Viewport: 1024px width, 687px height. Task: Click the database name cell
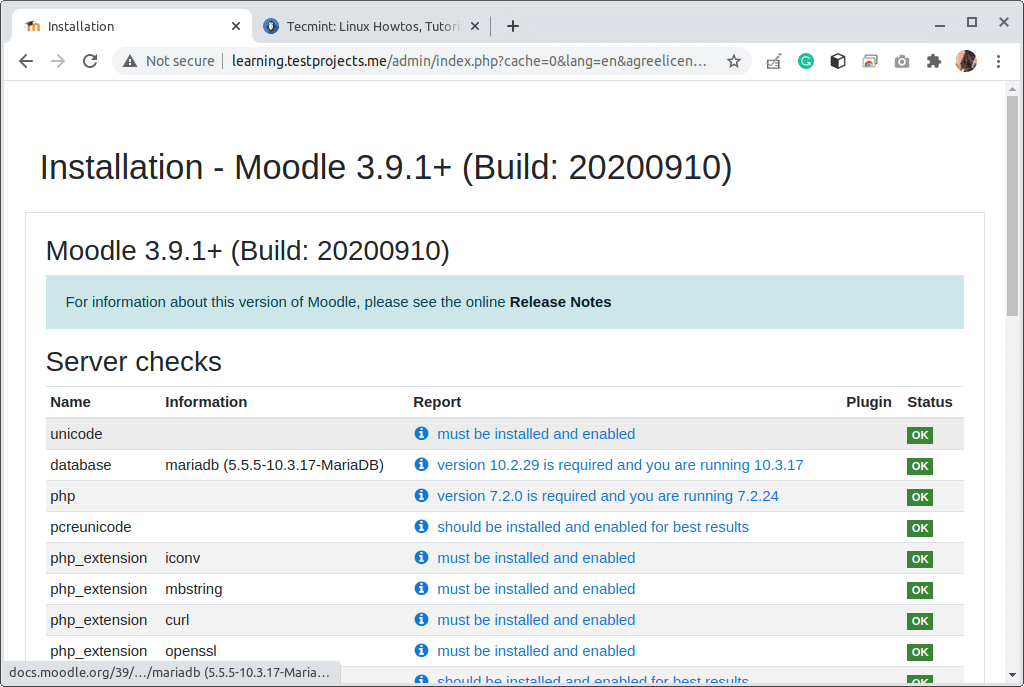tap(81, 465)
